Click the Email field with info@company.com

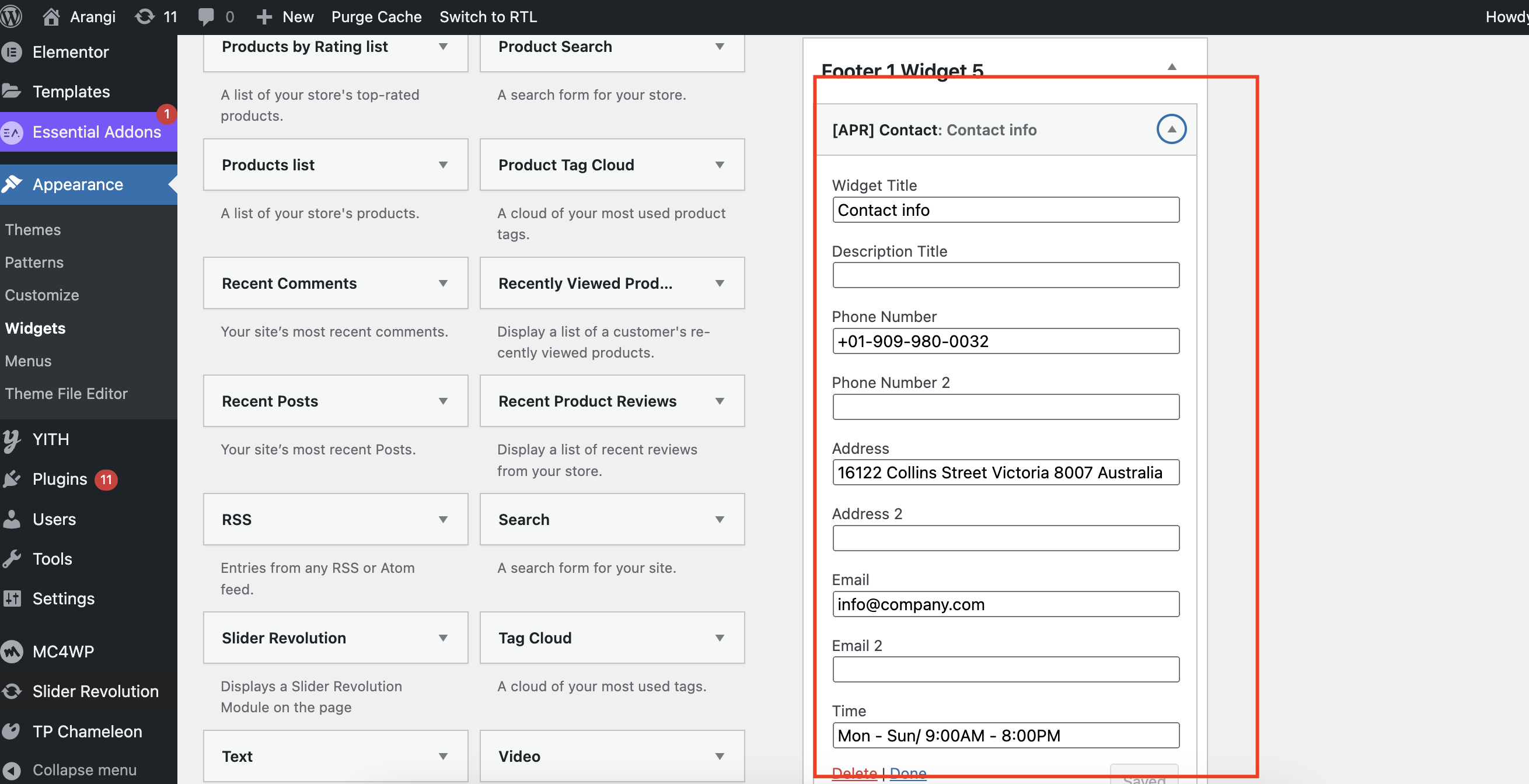click(1006, 604)
